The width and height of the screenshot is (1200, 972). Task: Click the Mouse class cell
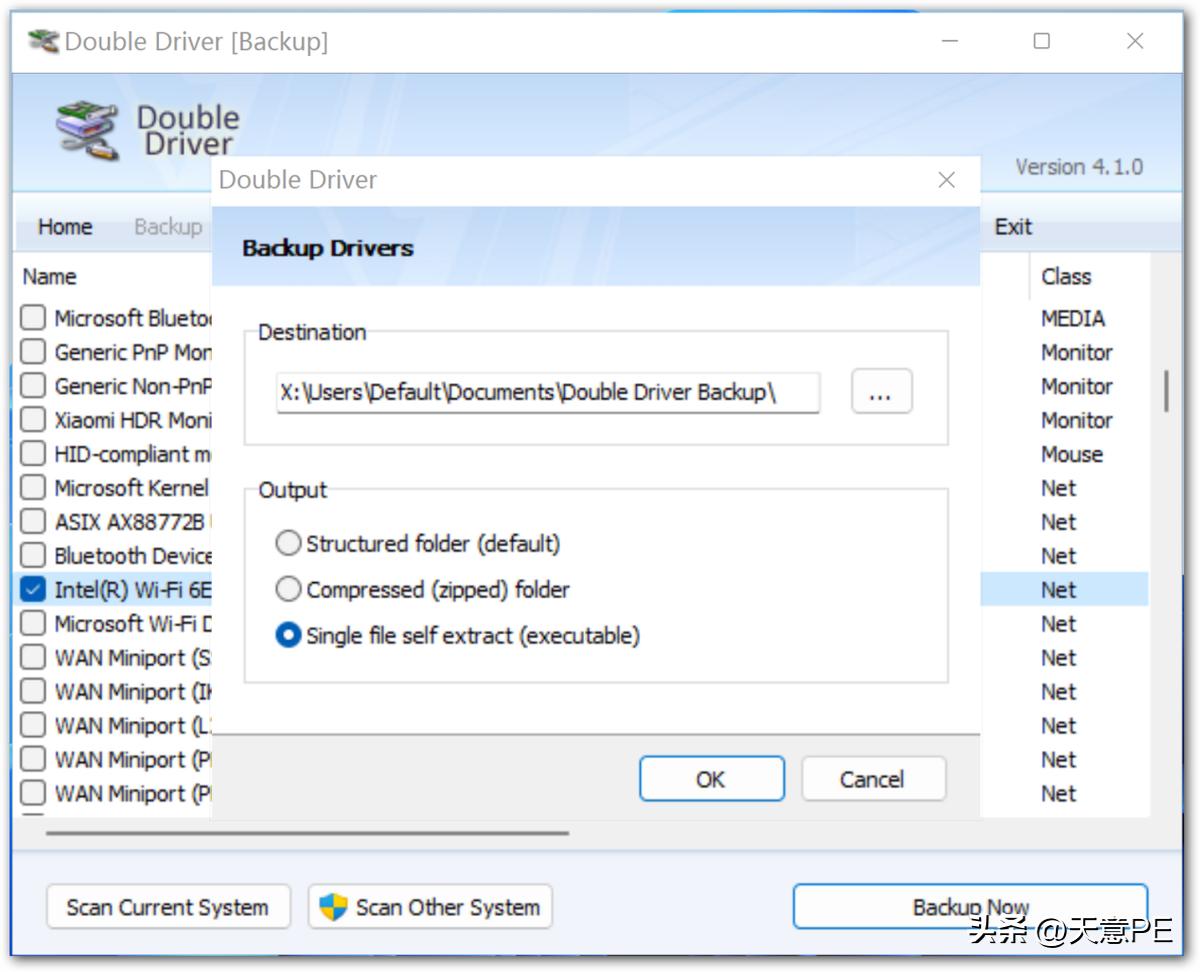tap(1071, 454)
